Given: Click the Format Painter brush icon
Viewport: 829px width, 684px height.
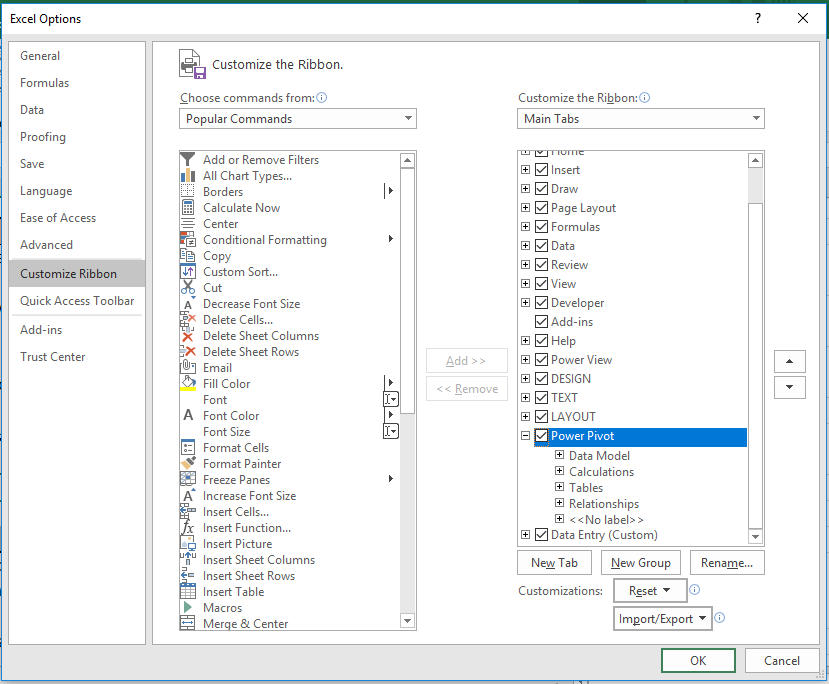Looking at the screenshot, I should (x=188, y=464).
